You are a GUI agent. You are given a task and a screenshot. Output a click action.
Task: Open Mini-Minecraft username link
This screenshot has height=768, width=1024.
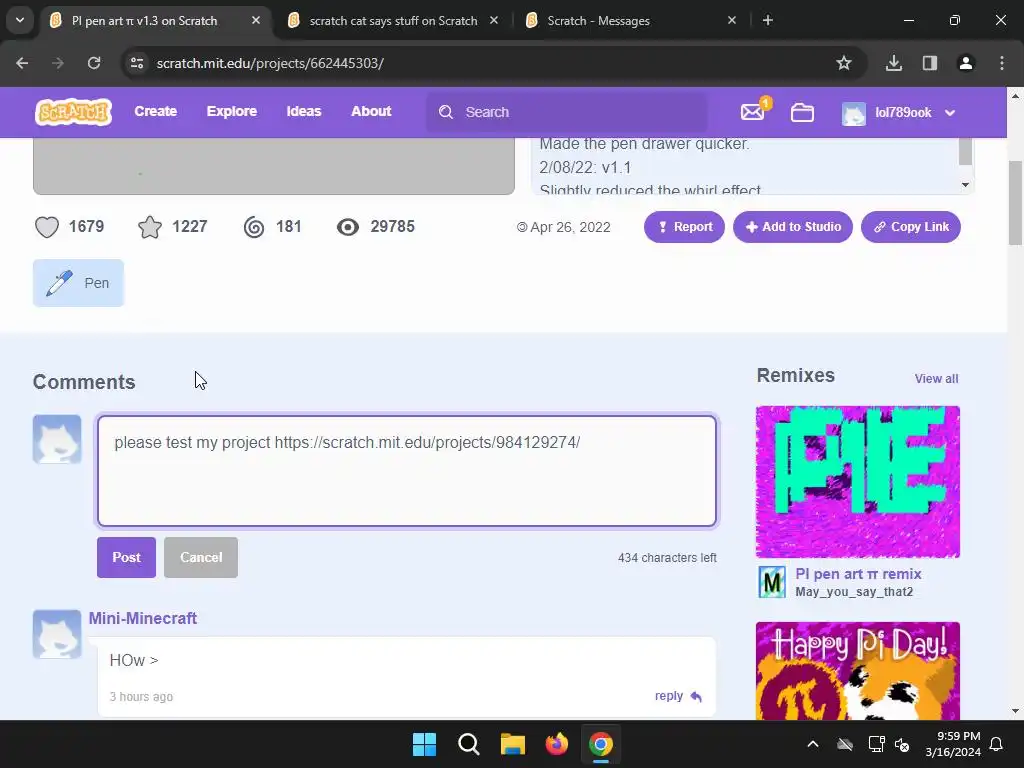point(142,618)
